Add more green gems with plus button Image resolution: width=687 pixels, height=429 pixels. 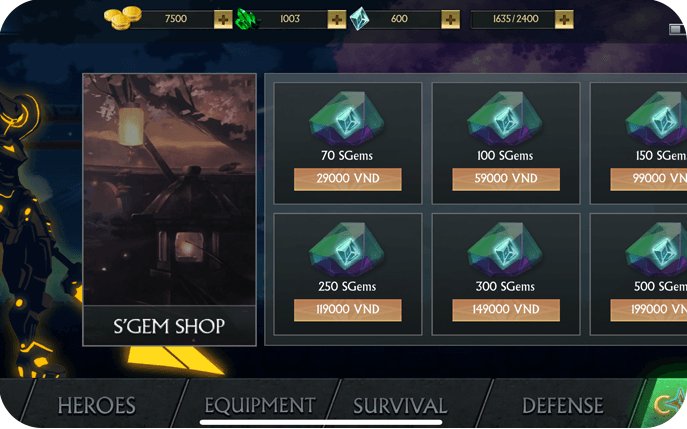337,19
